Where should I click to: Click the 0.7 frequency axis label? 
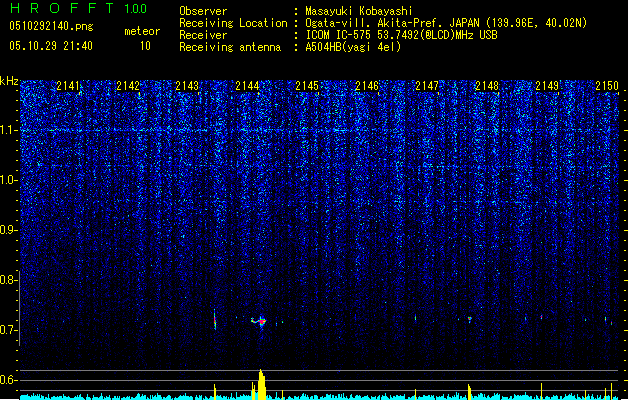click(x=9, y=330)
